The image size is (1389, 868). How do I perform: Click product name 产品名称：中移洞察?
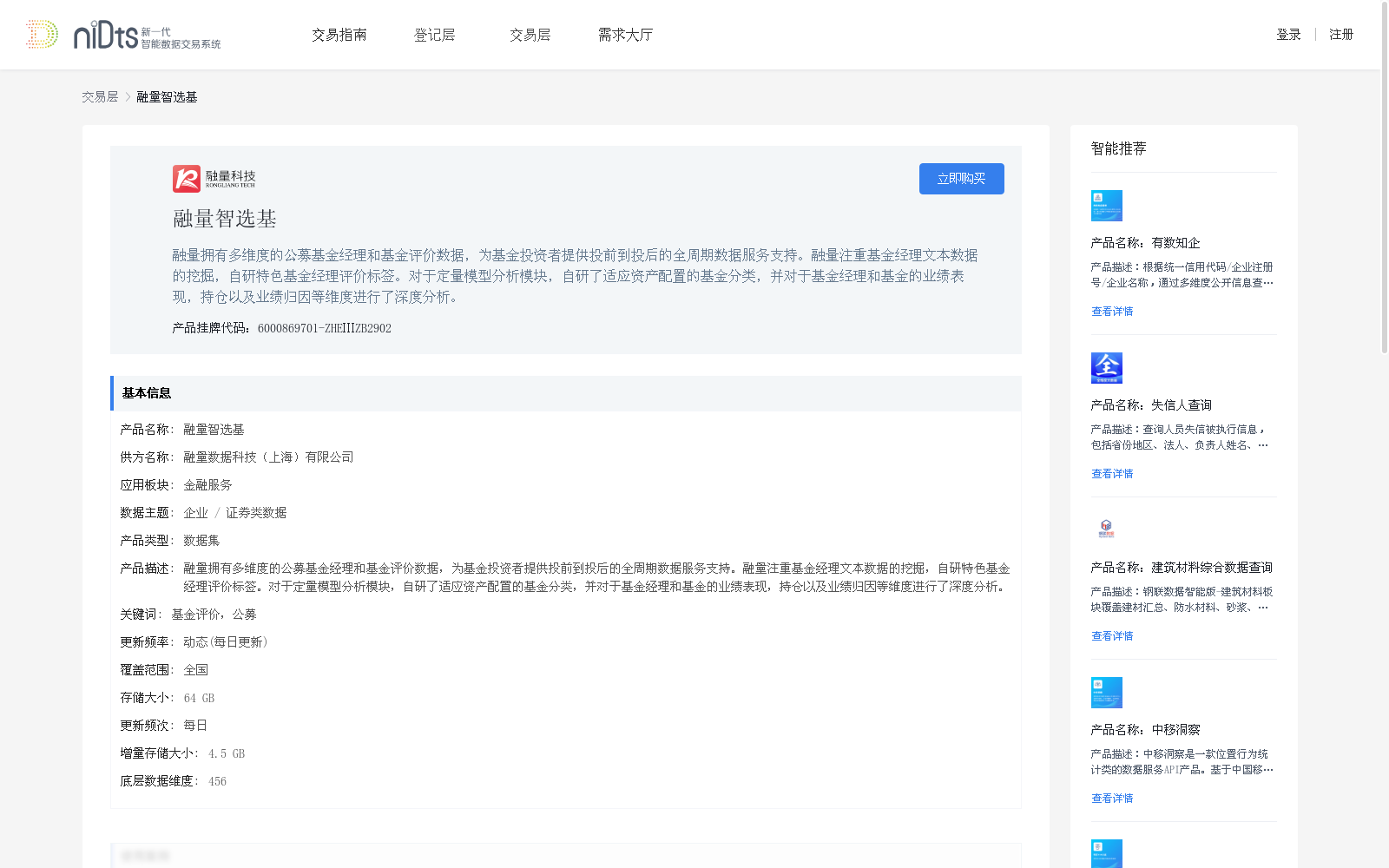point(1146,730)
